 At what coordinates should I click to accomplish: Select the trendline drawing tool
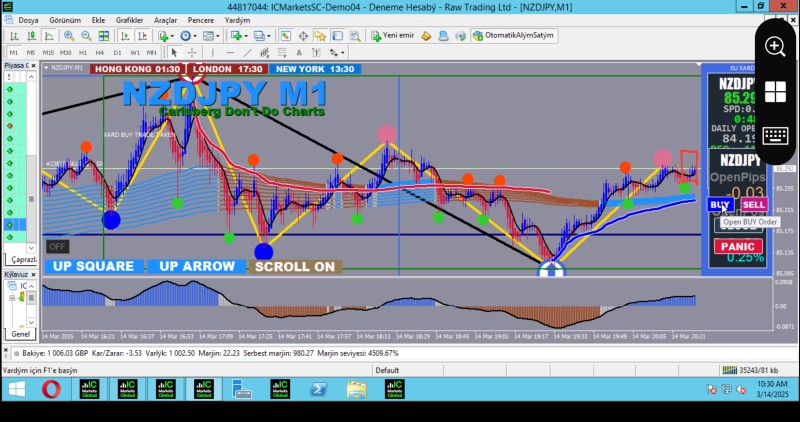point(247,53)
